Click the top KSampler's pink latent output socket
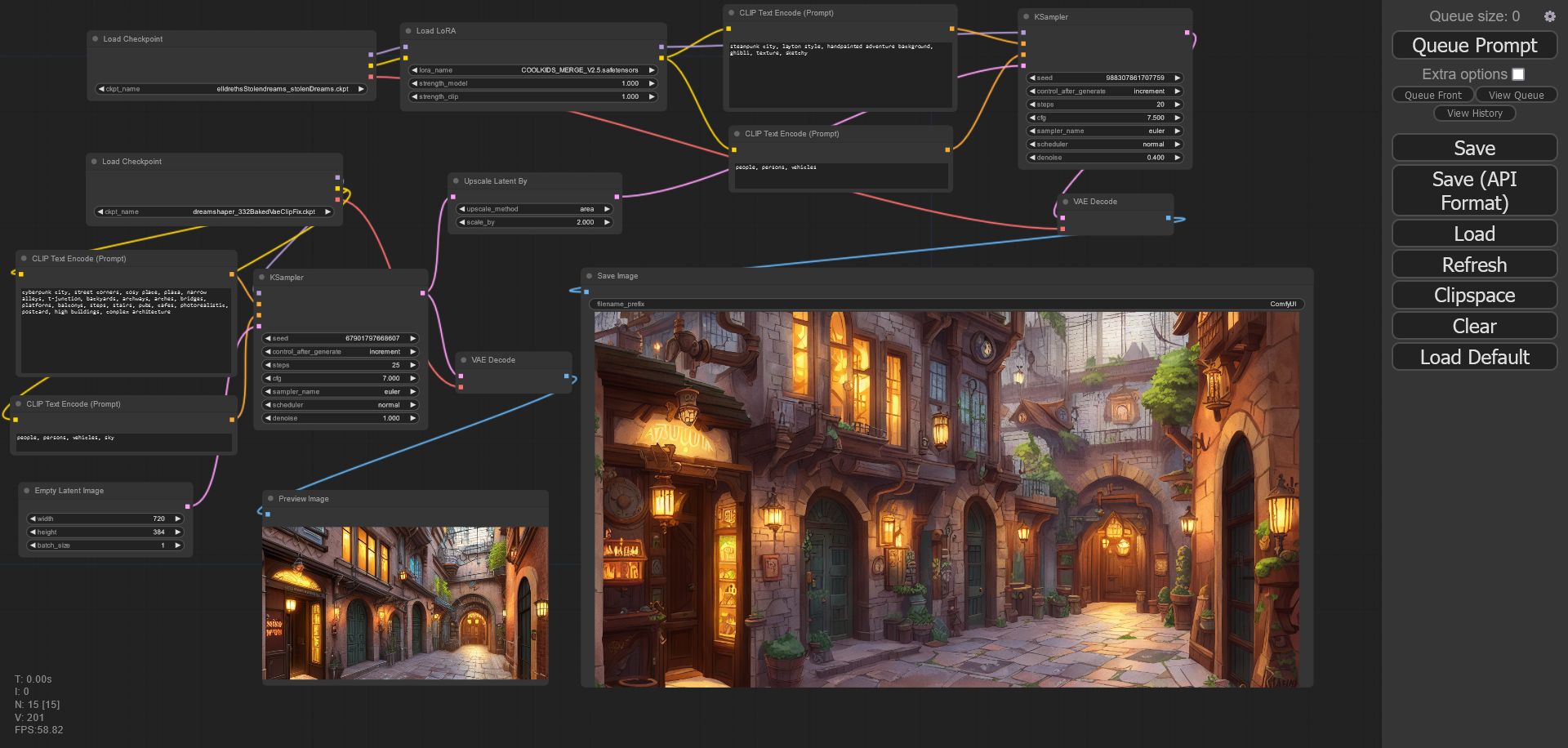 1187,33
